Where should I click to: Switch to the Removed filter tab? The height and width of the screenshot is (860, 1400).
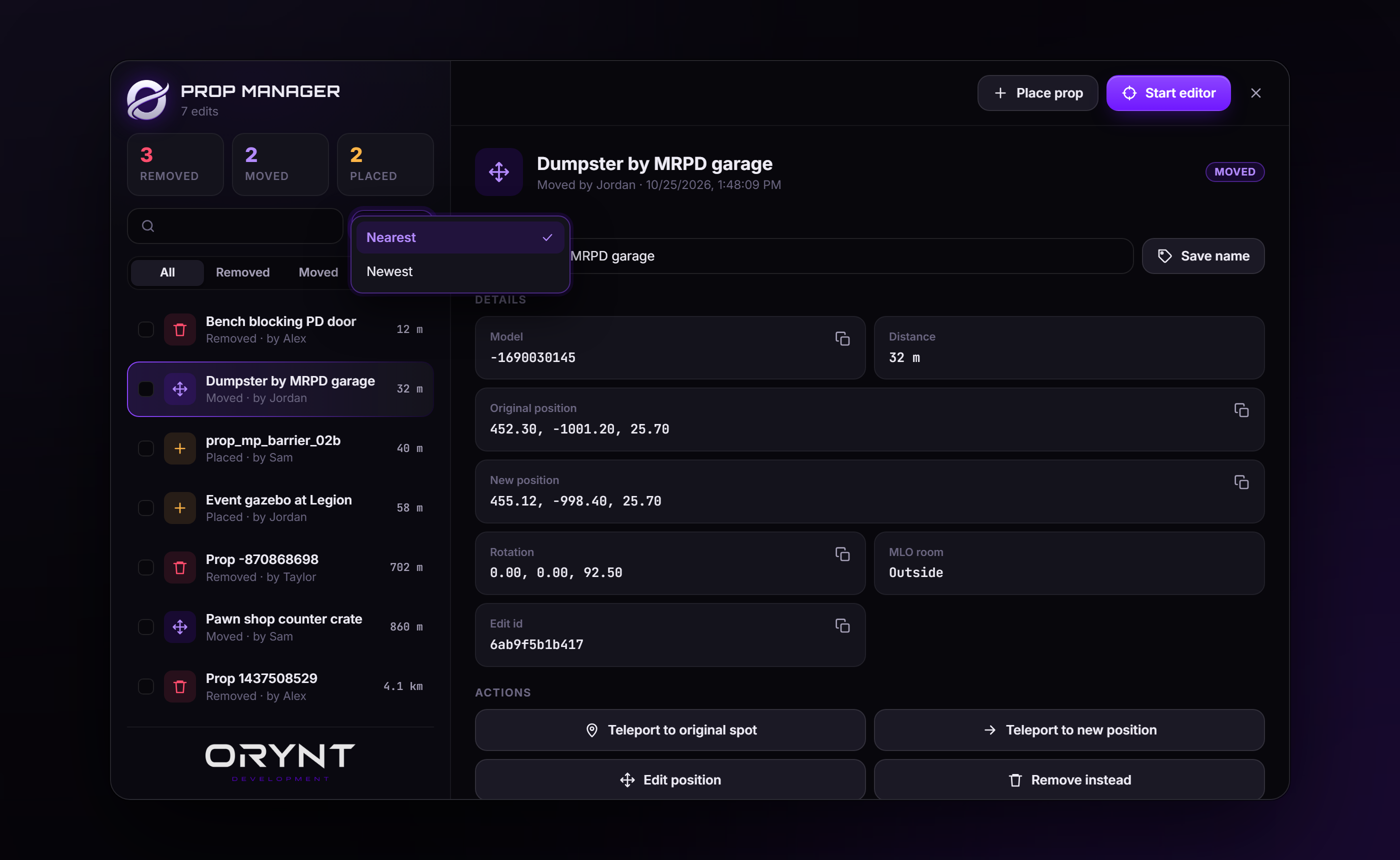(243, 272)
